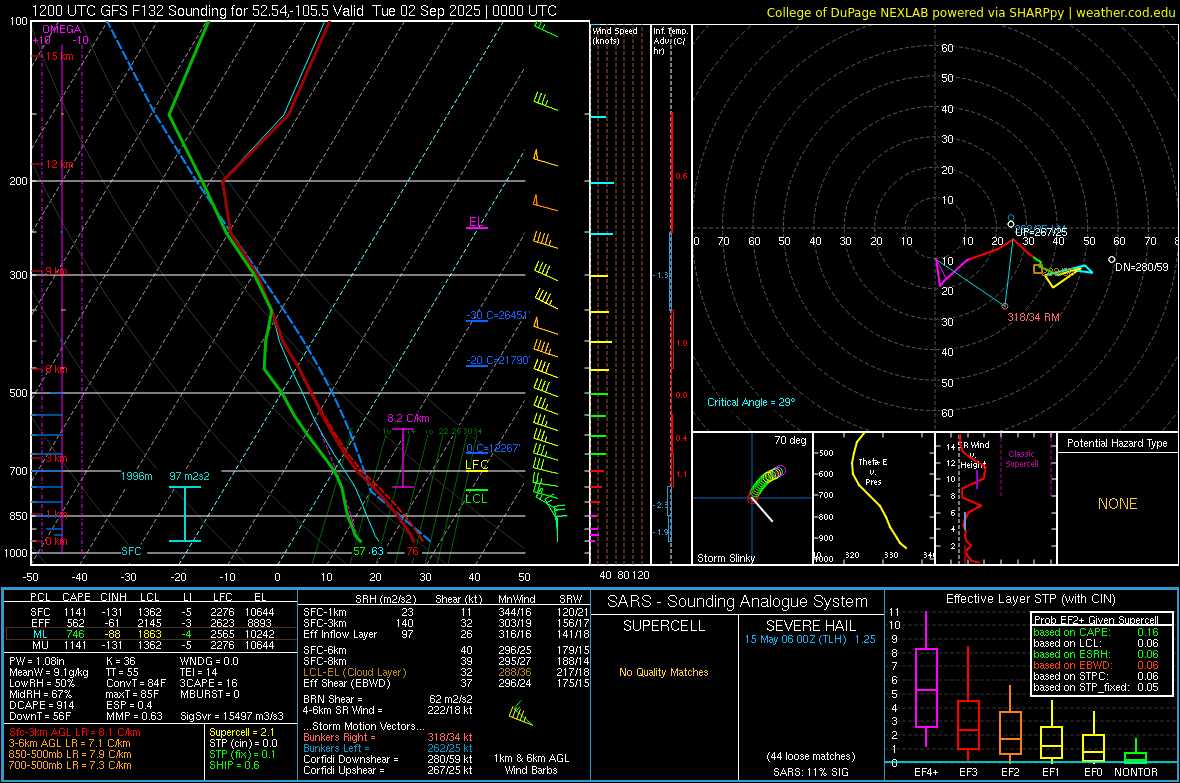Click the 'SARS: 11% SIG' text
The image size is (1180, 783).
point(810,772)
